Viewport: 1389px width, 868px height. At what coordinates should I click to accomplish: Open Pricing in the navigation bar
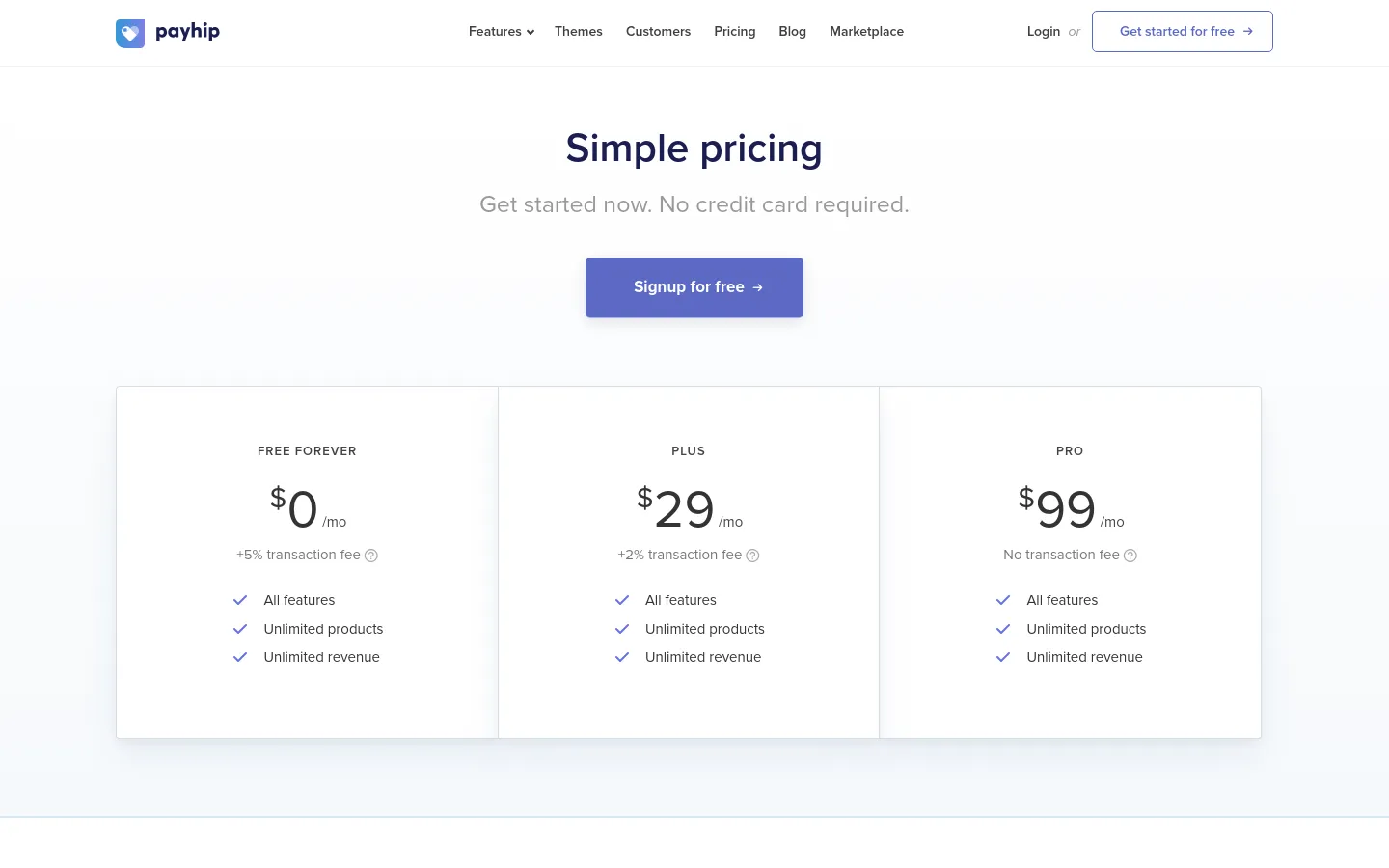pyautogui.click(x=735, y=32)
